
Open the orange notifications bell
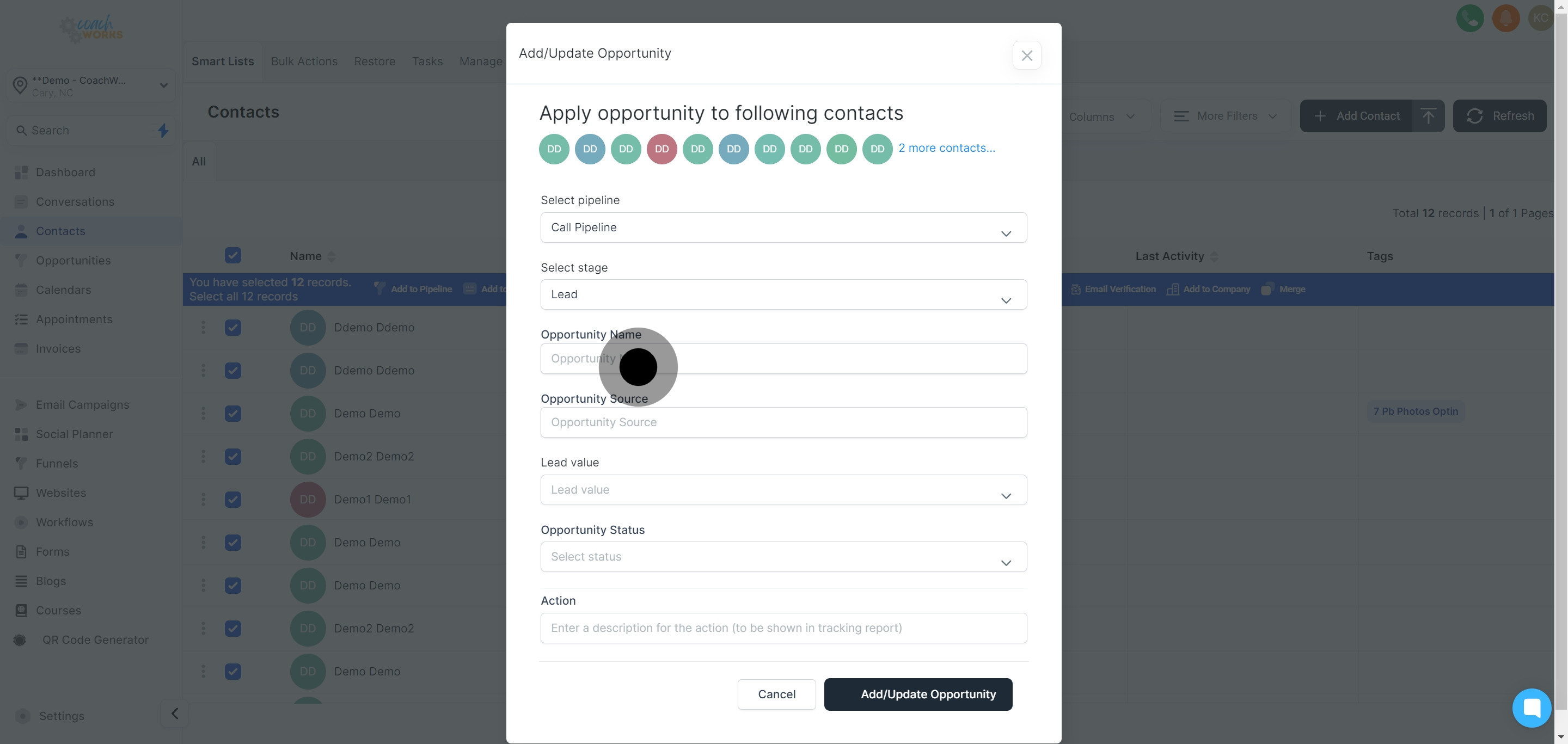click(x=1505, y=19)
